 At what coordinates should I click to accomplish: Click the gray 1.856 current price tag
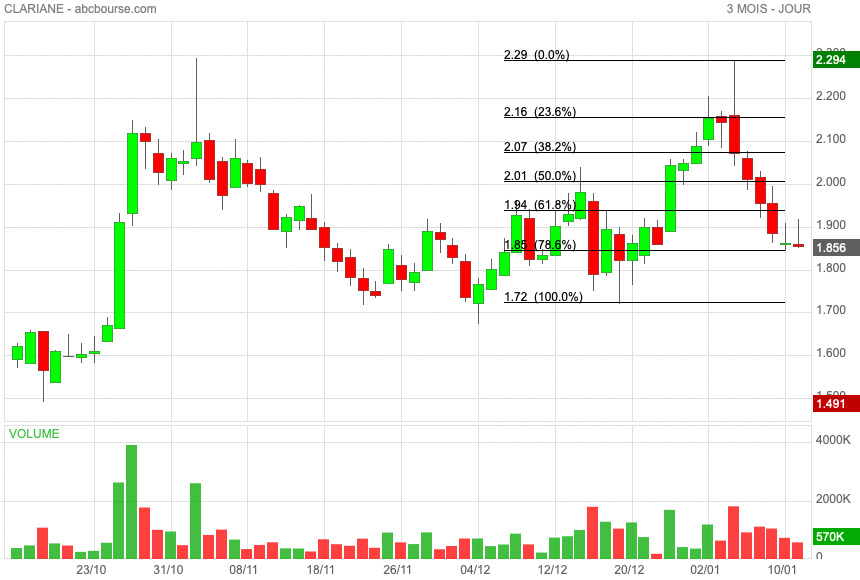pos(836,247)
